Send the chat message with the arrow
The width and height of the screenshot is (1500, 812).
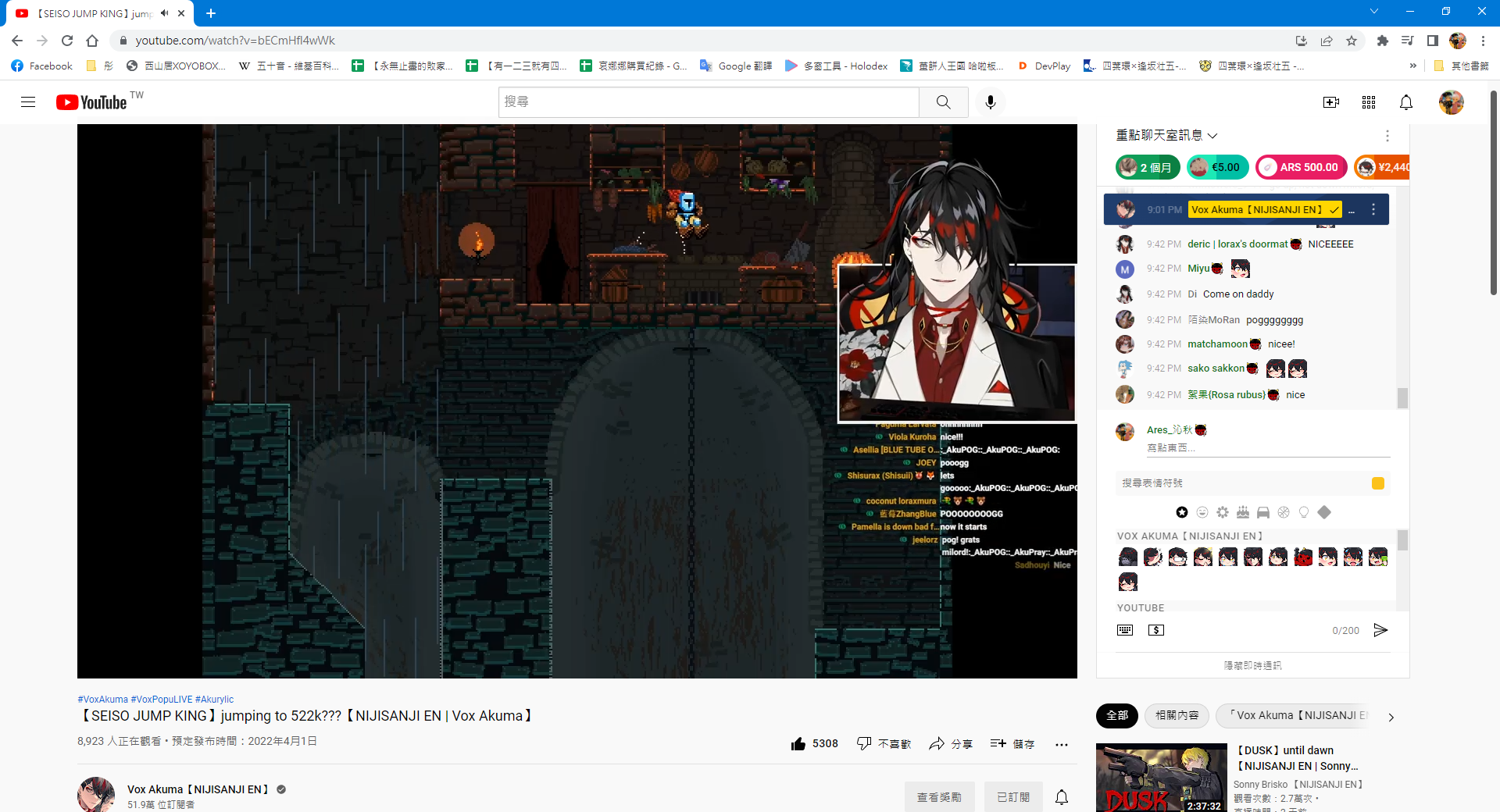click(x=1380, y=630)
